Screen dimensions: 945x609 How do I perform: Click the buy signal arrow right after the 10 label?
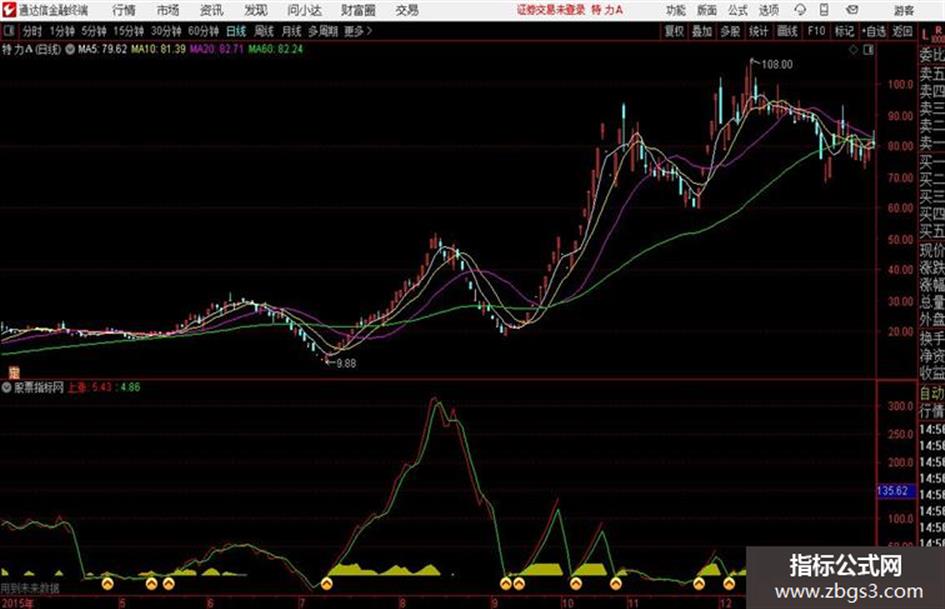[x=576, y=583]
